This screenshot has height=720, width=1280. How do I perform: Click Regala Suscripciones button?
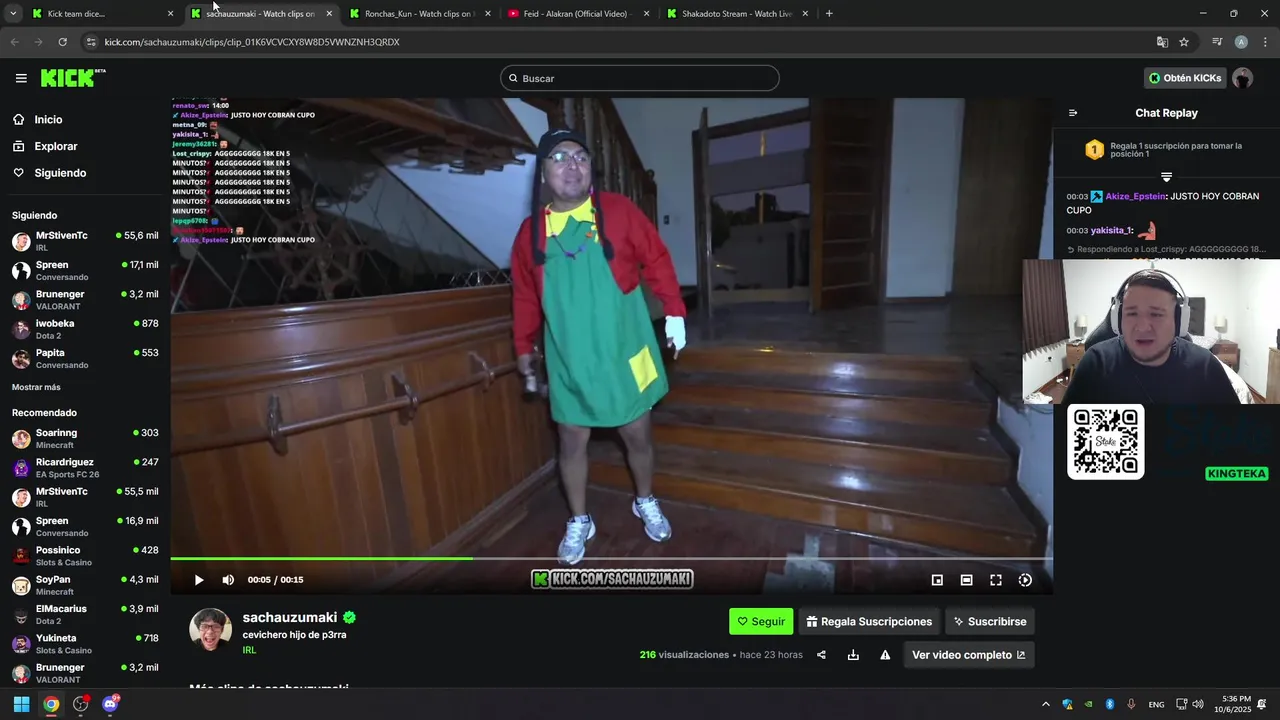869,621
